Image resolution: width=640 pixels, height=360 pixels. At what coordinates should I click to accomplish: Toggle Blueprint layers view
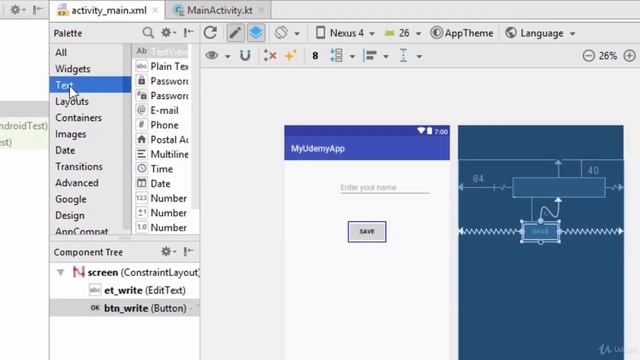[x=256, y=33]
